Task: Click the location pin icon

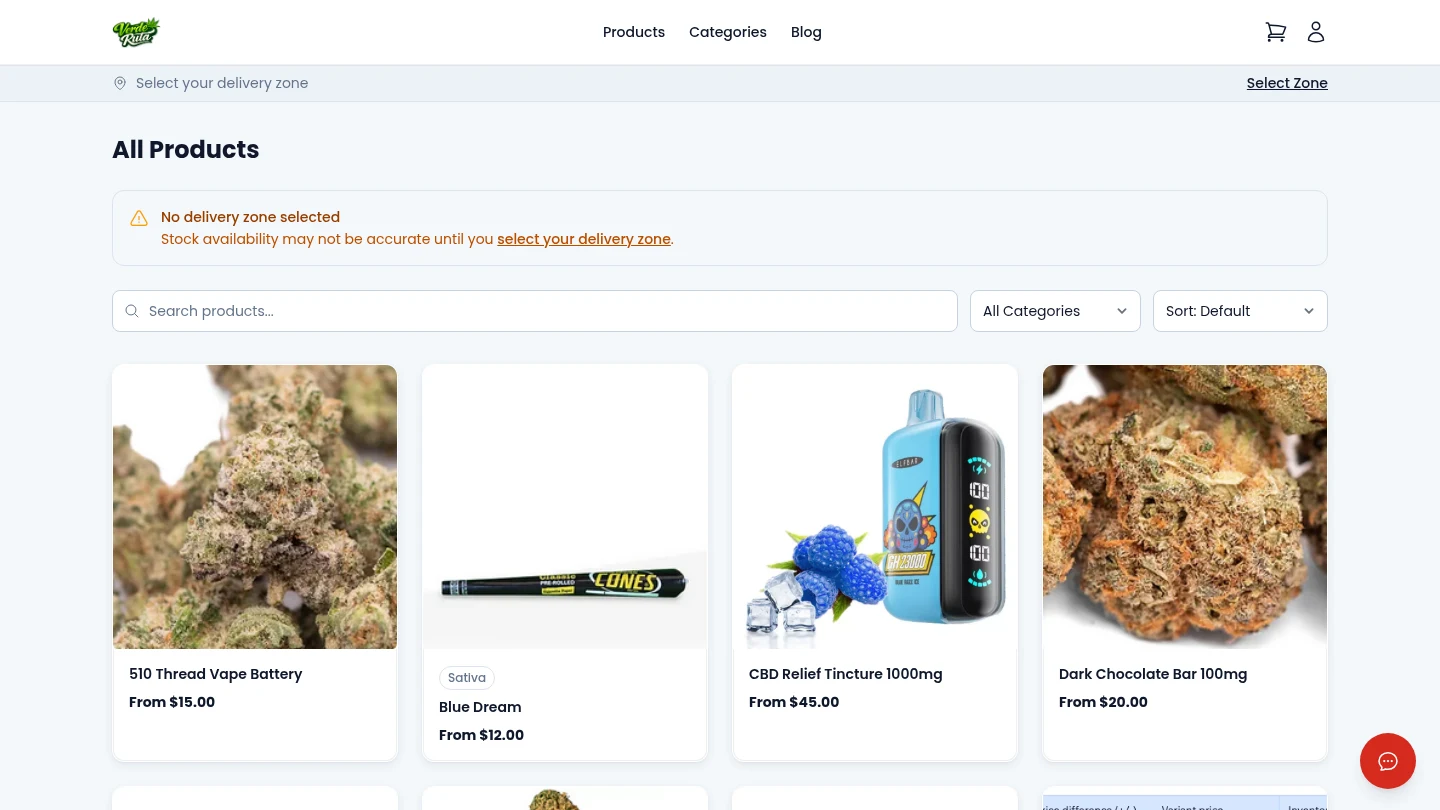Action: (120, 83)
